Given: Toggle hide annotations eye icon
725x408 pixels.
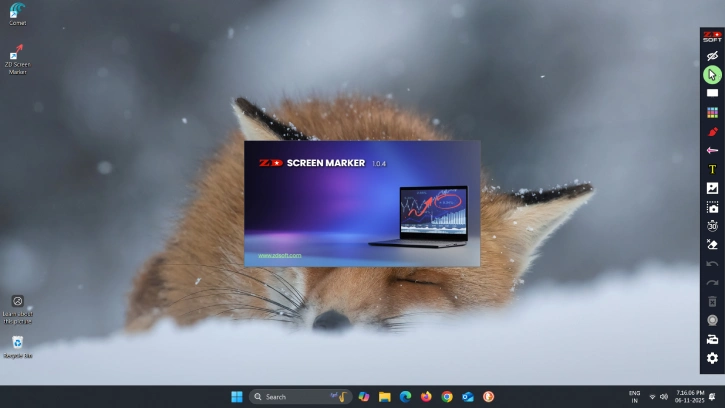Looking at the screenshot, I should (x=712, y=56).
